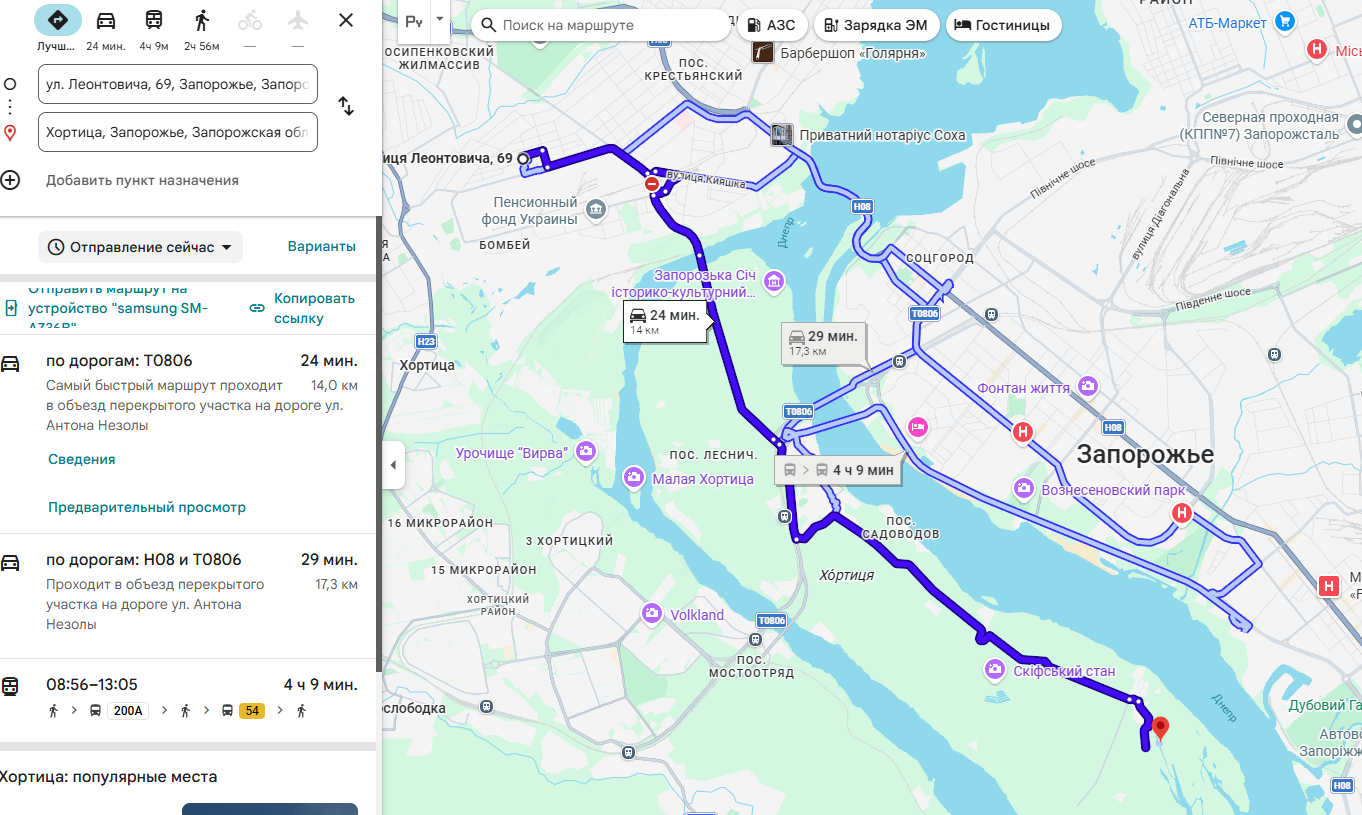Click the Запорозька Січ museum marker
Screen dimensions: 1362x815
[774, 283]
